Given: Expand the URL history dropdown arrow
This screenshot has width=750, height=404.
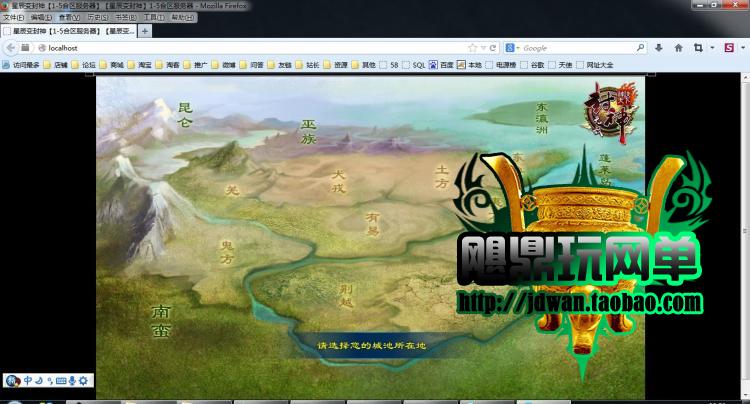Looking at the screenshot, I should coord(483,48).
